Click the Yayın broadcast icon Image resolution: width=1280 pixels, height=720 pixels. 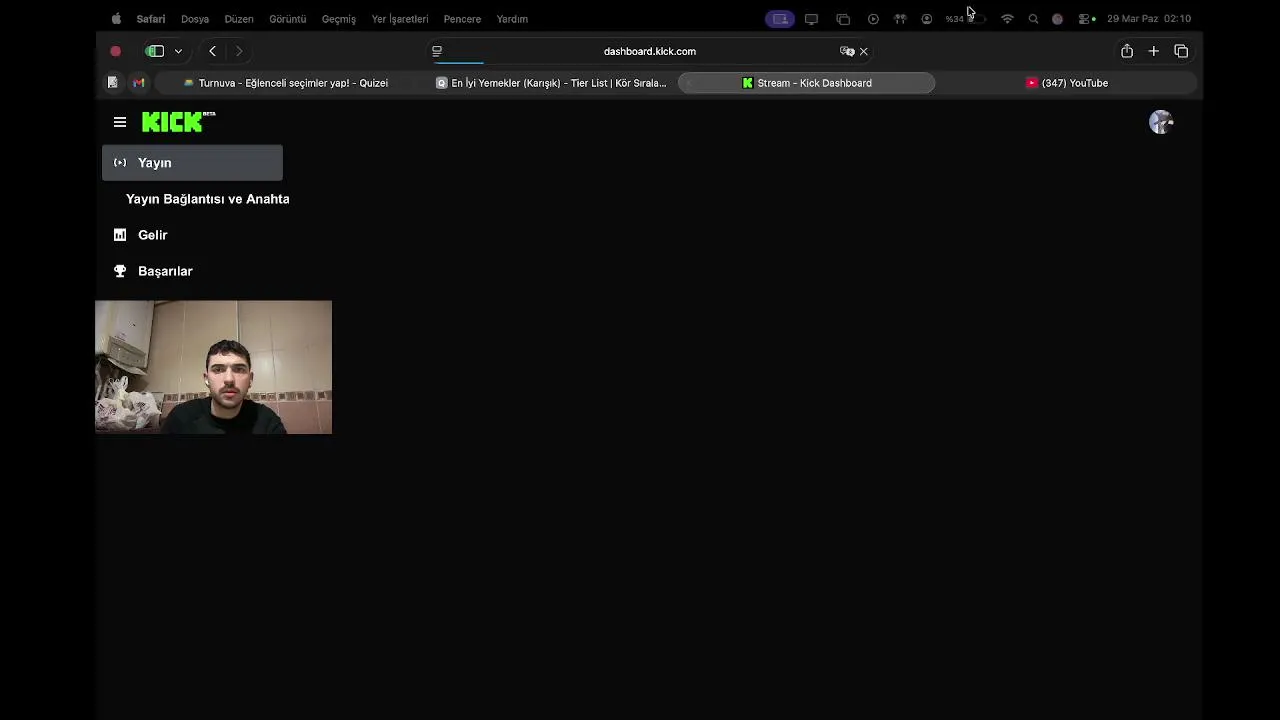120,163
